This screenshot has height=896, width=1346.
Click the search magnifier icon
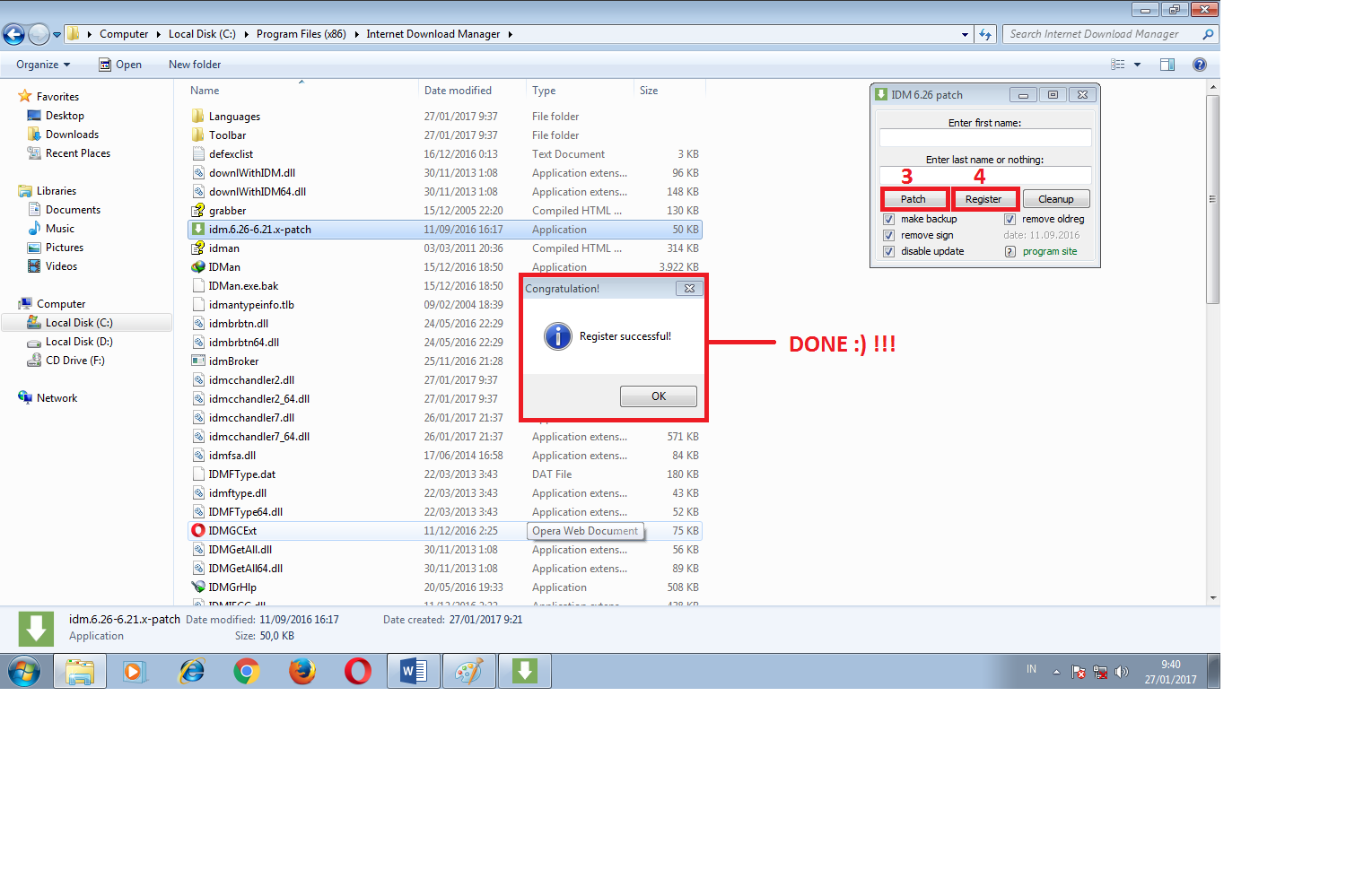1208,35
